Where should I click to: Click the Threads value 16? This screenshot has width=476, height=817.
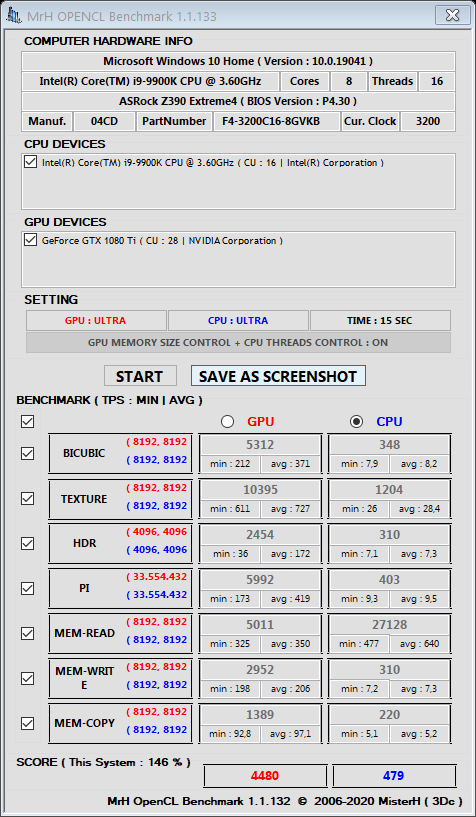pyautogui.click(x=436, y=81)
